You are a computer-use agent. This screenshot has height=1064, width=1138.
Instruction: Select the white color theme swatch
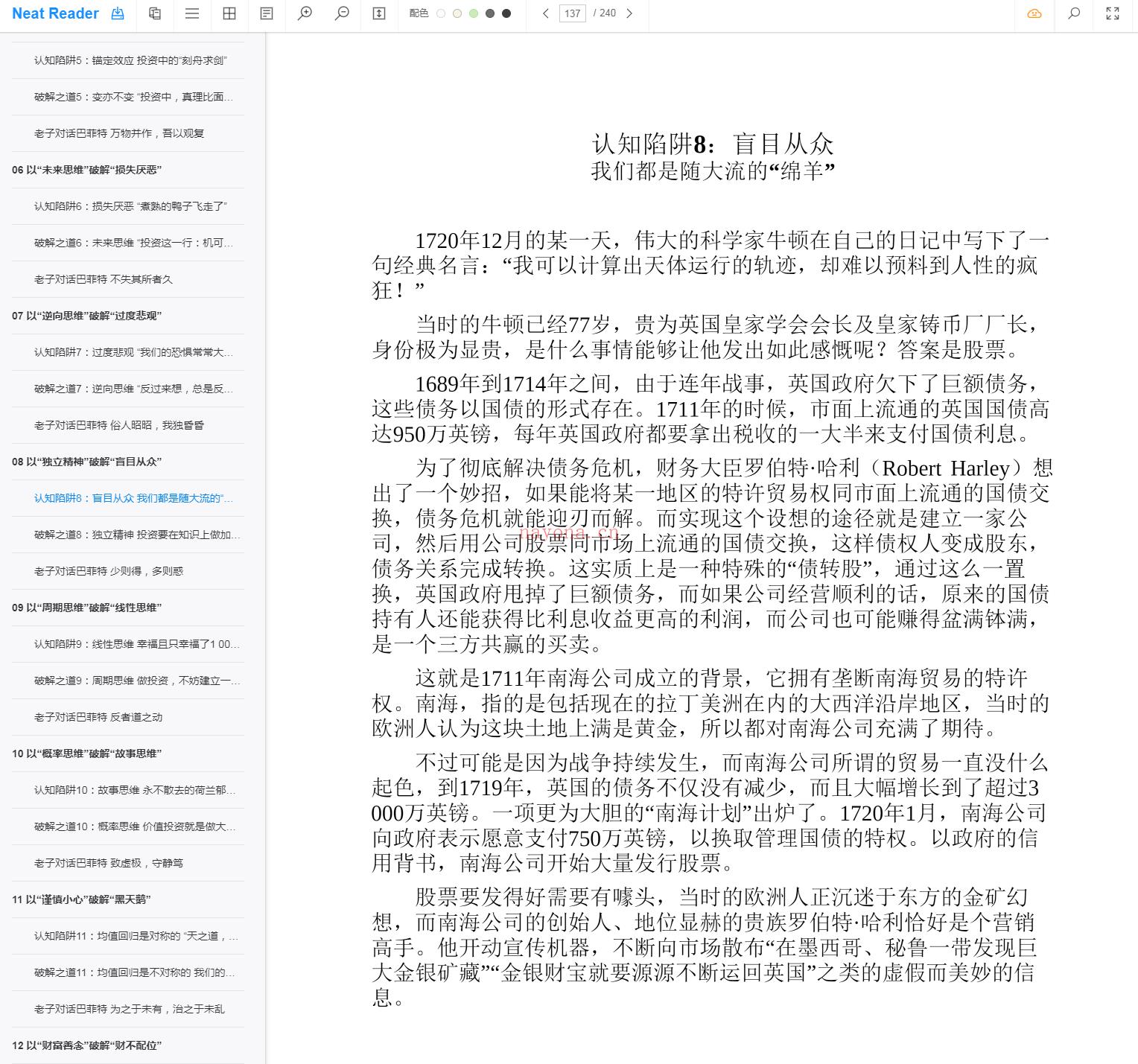pos(441,13)
